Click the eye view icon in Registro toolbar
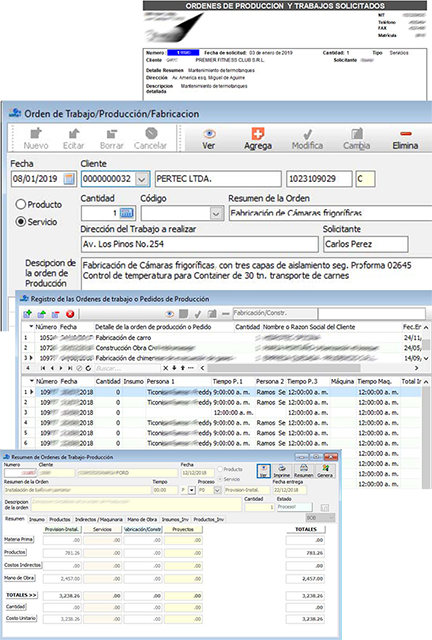 click(169, 314)
